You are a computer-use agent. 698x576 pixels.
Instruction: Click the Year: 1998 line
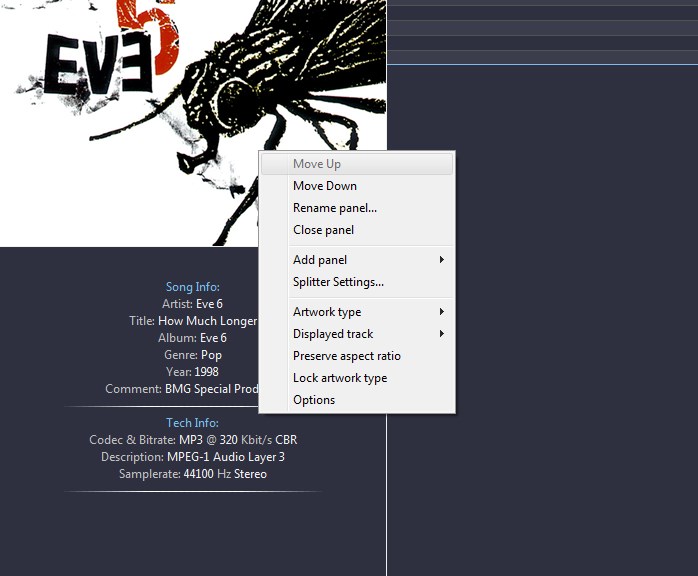pyautogui.click(x=193, y=372)
